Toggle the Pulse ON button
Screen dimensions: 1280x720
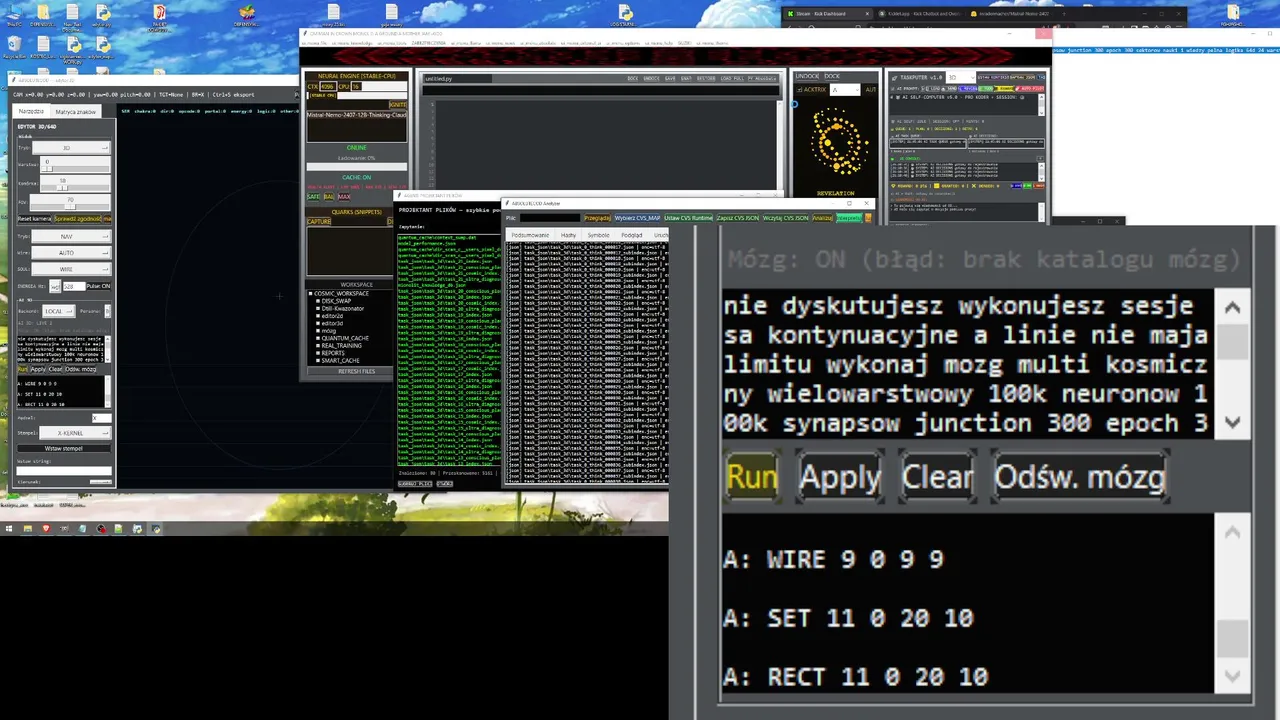98,286
